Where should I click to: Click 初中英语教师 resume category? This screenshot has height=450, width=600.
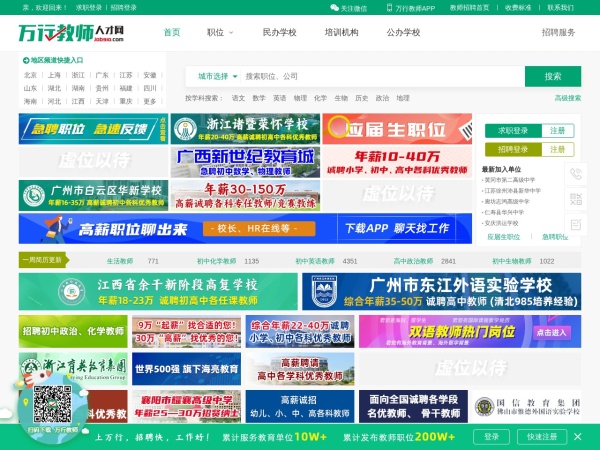[315, 261]
